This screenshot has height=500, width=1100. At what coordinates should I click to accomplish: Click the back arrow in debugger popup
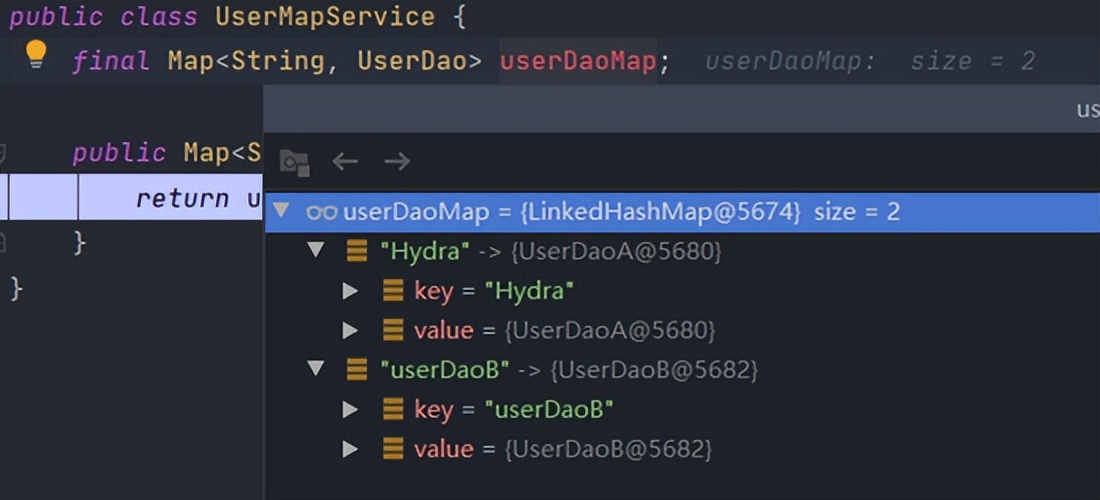point(345,161)
